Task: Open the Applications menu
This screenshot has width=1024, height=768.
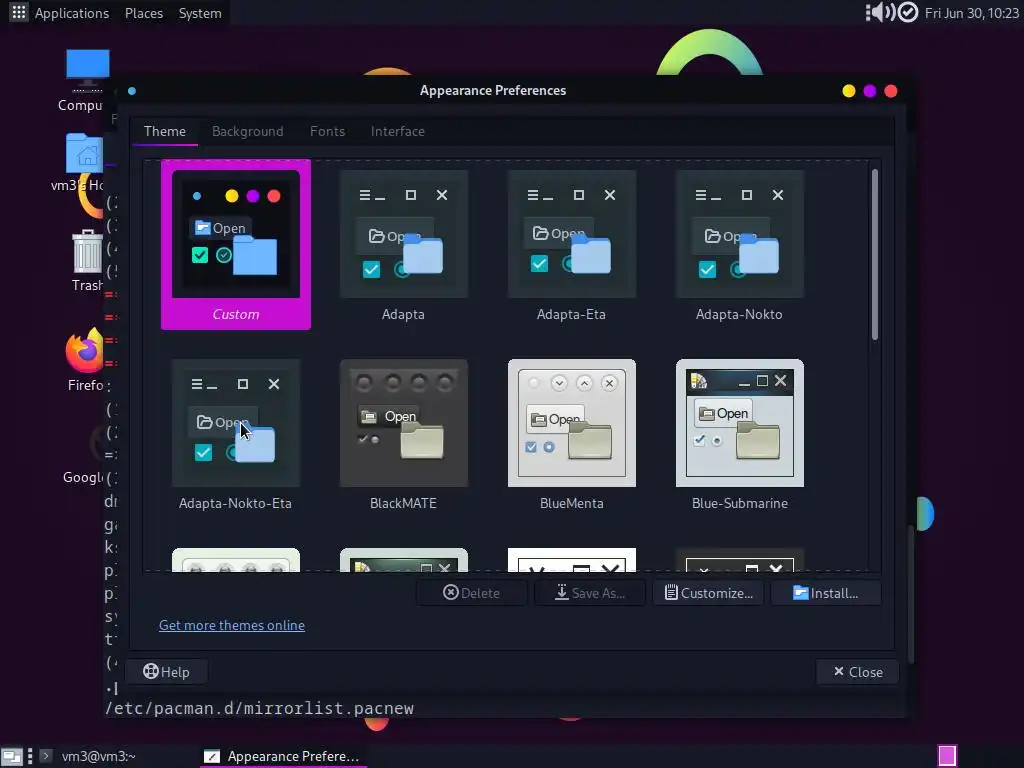Action: coord(72,13)
